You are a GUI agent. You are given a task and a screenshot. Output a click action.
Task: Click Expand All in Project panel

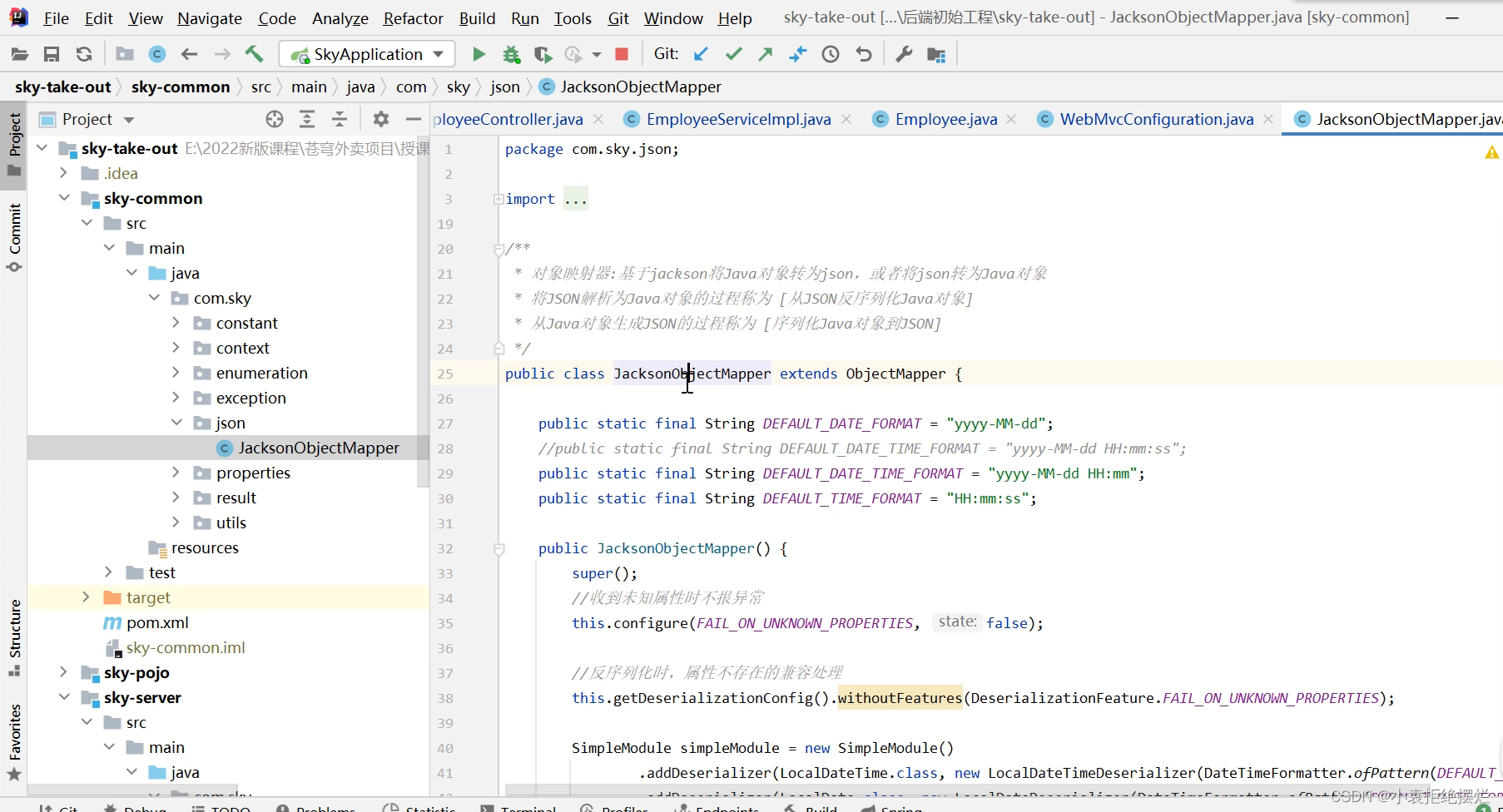307,119
